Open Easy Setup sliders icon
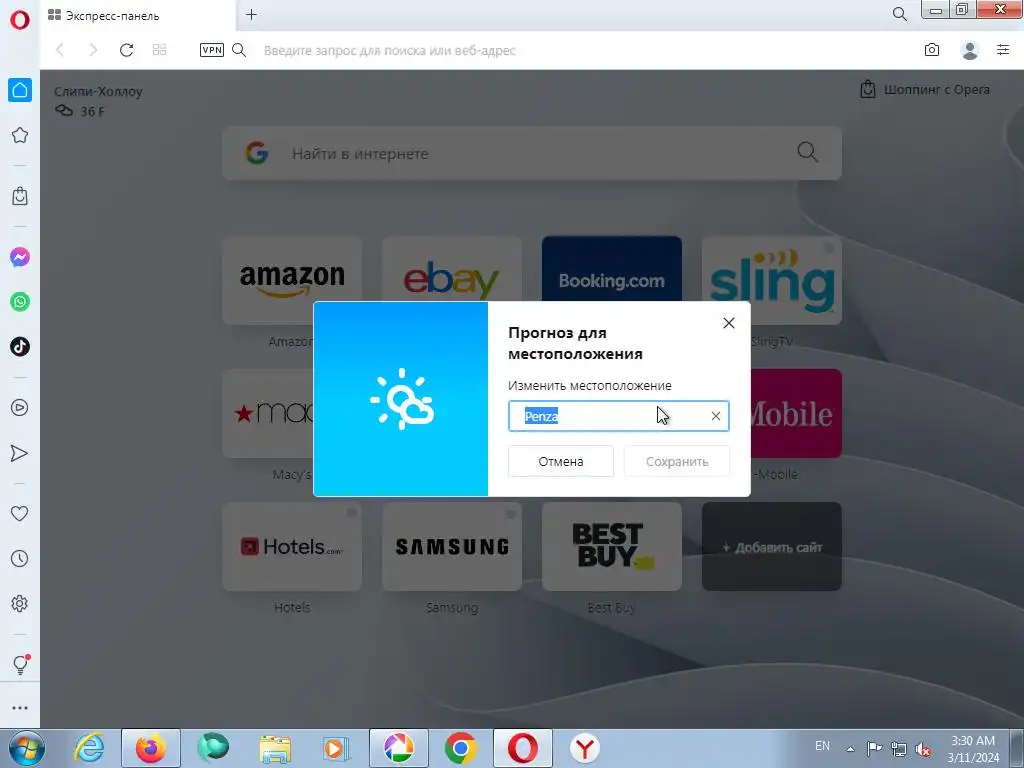The height and width of the screenshot is (768, 1024). pyautogui.click(x=1003, y=50)
